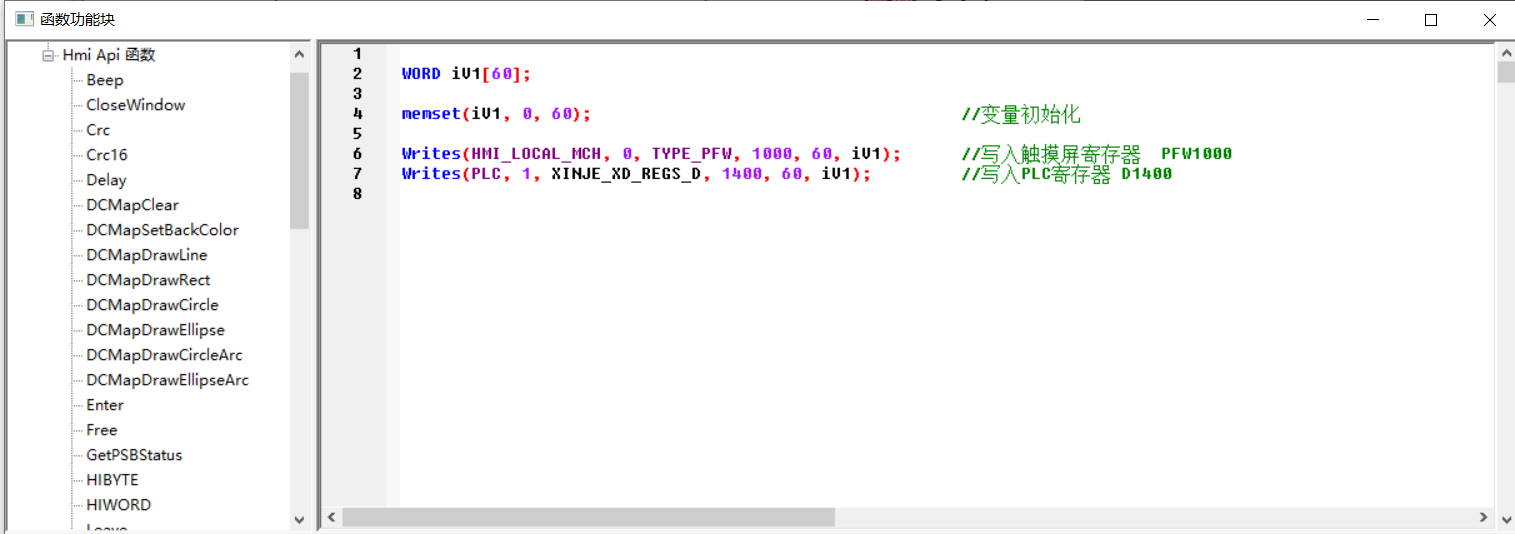Click the code editor's right scroll arrow

pyautogui.click(x=1484, y=517)
